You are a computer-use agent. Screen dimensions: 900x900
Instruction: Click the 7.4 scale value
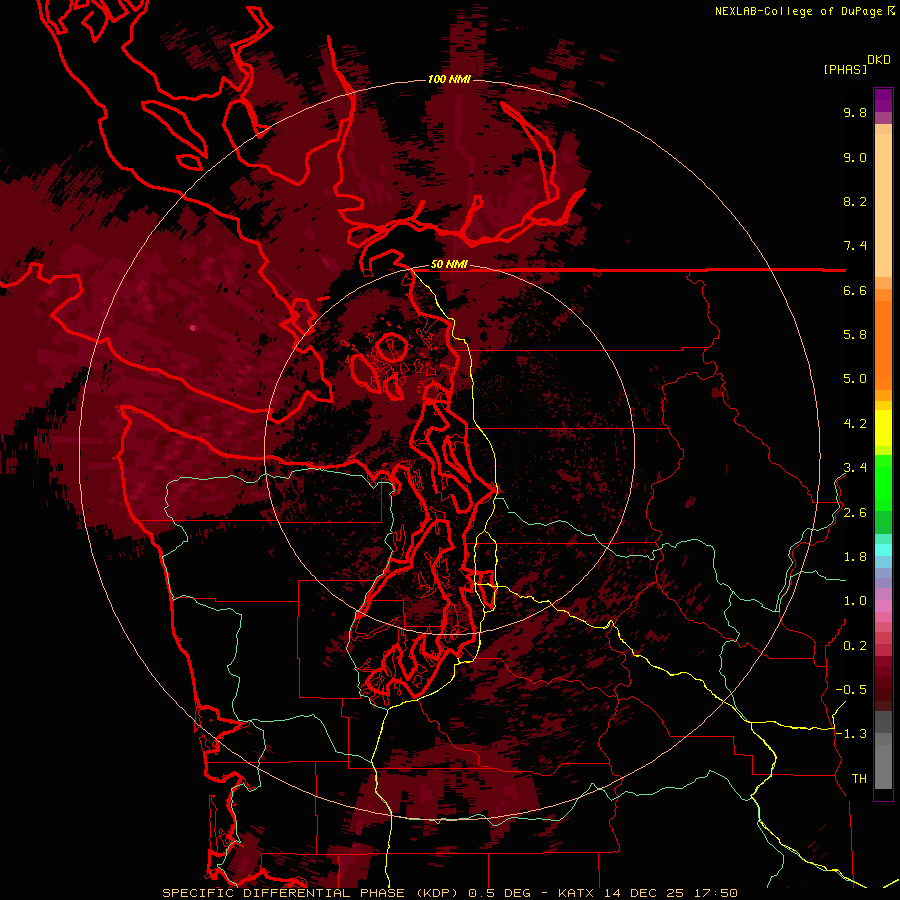click(855, 246)
